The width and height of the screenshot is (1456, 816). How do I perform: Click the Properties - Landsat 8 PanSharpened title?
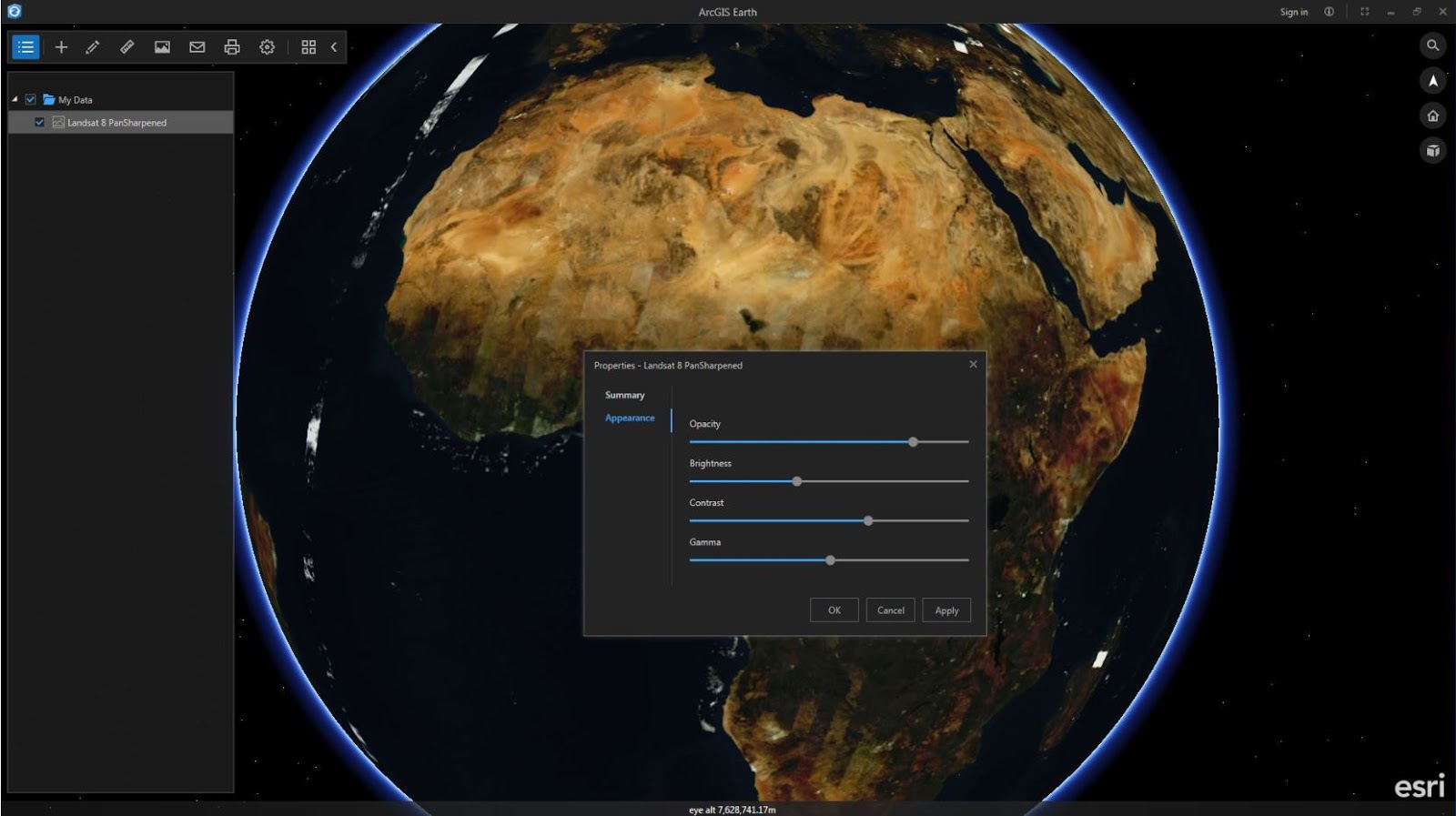tap(668, 366)
